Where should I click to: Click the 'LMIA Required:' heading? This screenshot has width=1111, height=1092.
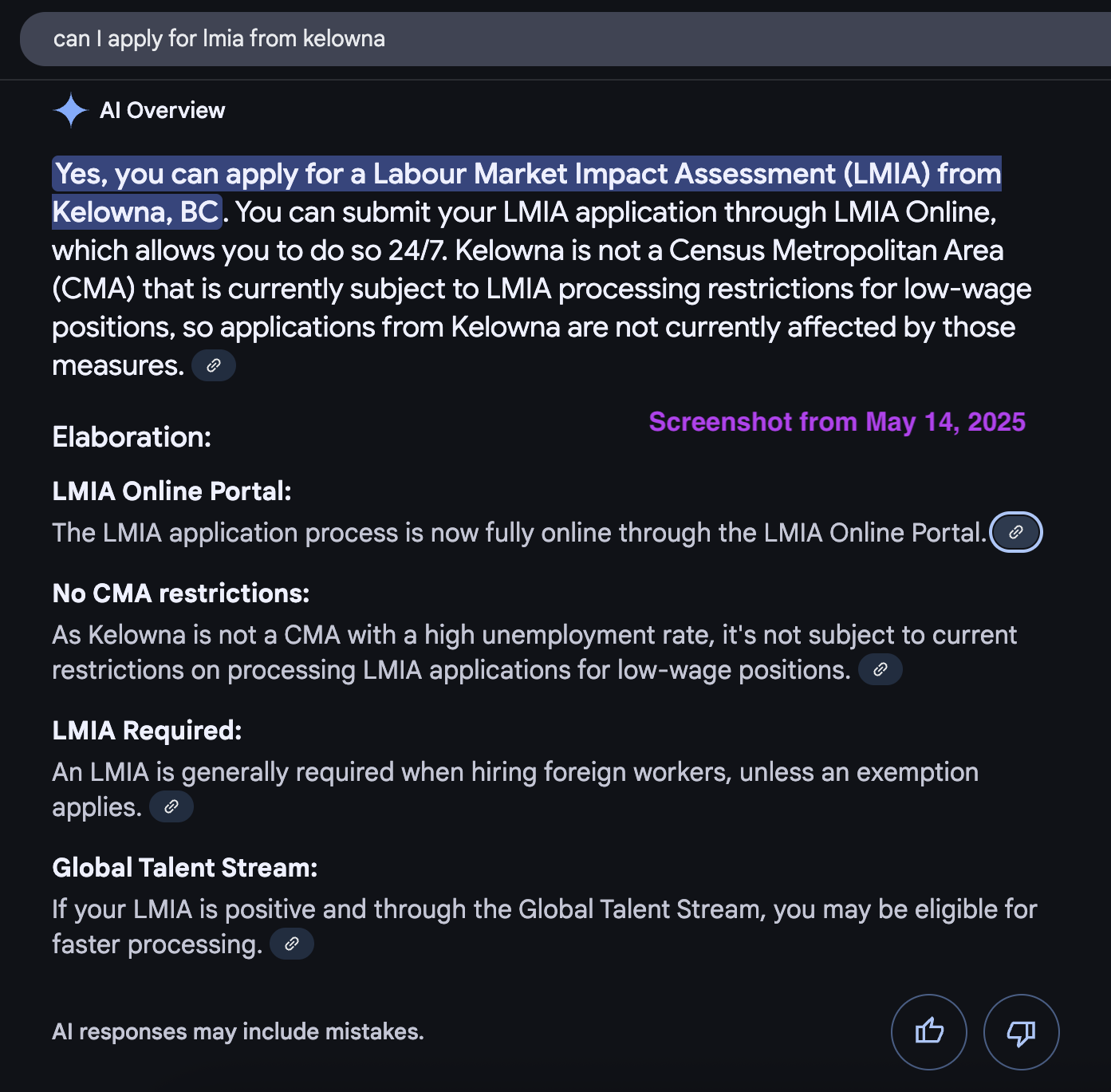[148, 731]
